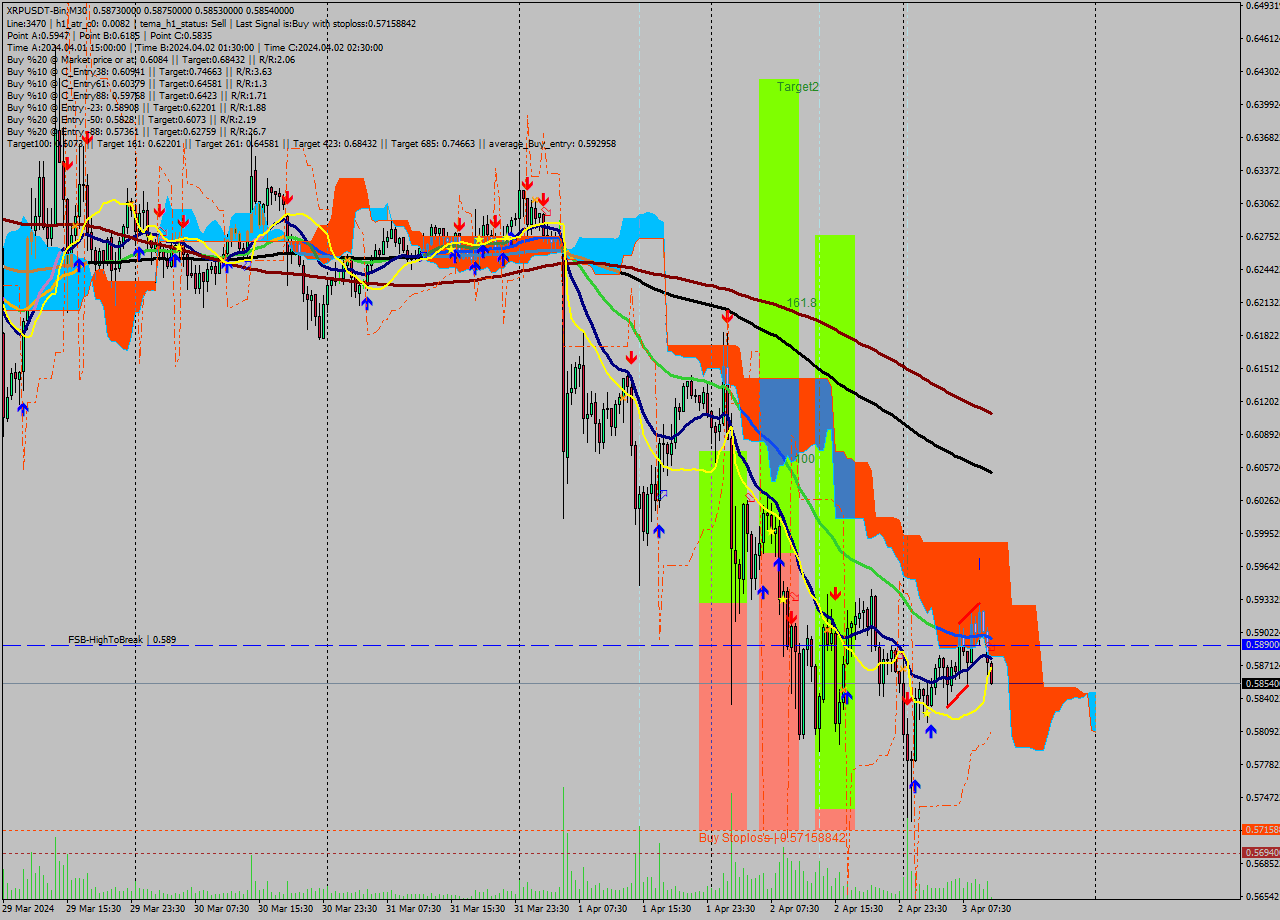Click the current price tag 0.58540
This screenshot has width=1280, height=920.
(1260, 683)
